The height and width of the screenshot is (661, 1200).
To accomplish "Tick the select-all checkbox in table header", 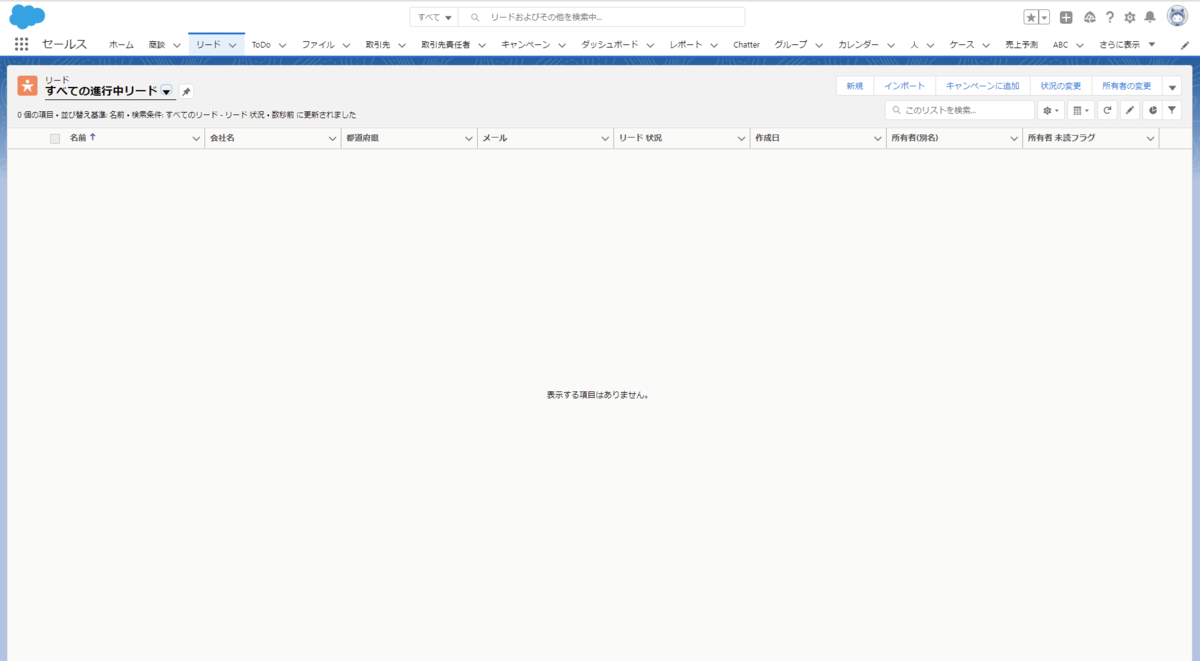I will [x=55, y=138].
